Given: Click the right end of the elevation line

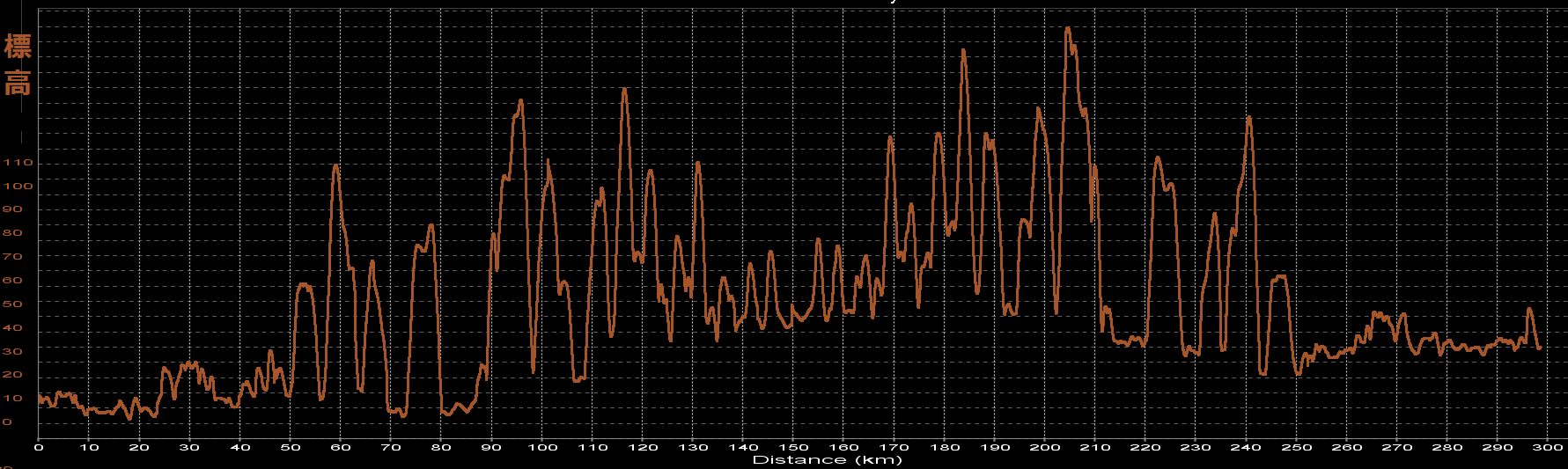Looking at the screenshot, I should point(1539,348).
